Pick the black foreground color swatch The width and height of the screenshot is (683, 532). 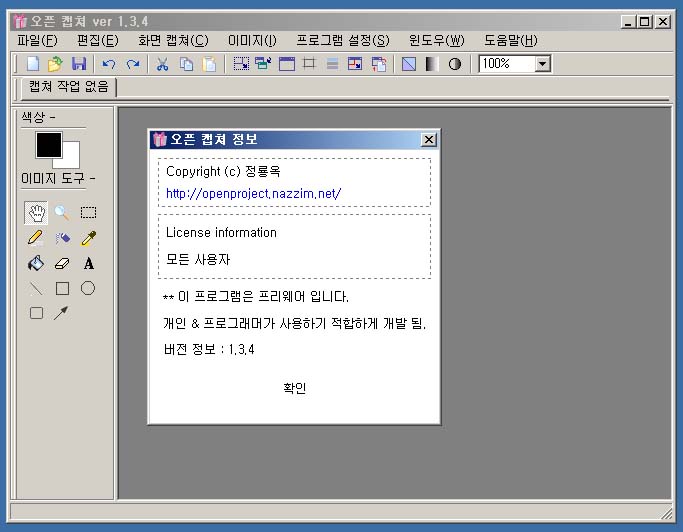[x=49, y=145]
